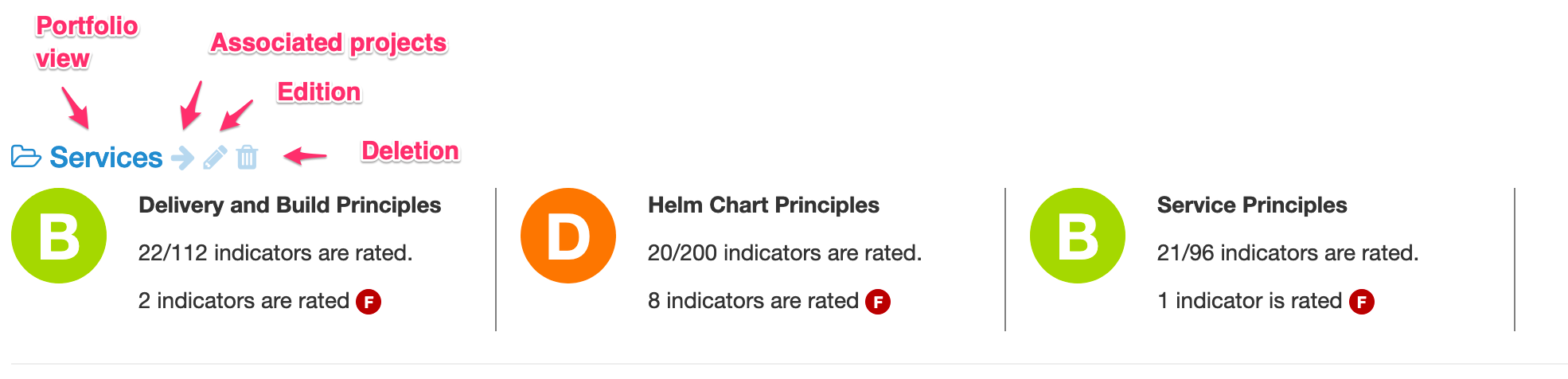This screenshot has width=1568, height=379.
Task: Click the red F badge under Delivery and Build
Action: tap(369, 302)
